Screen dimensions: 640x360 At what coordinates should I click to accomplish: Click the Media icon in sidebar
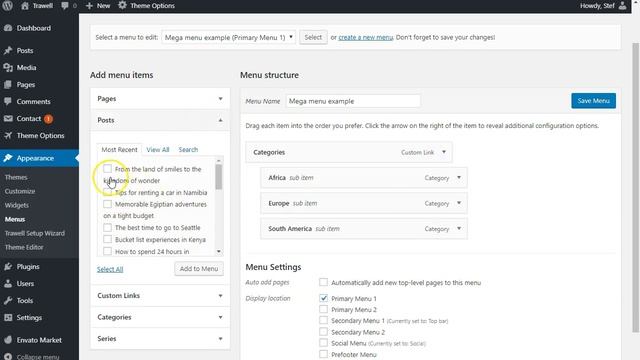click(x=8, y=68)
